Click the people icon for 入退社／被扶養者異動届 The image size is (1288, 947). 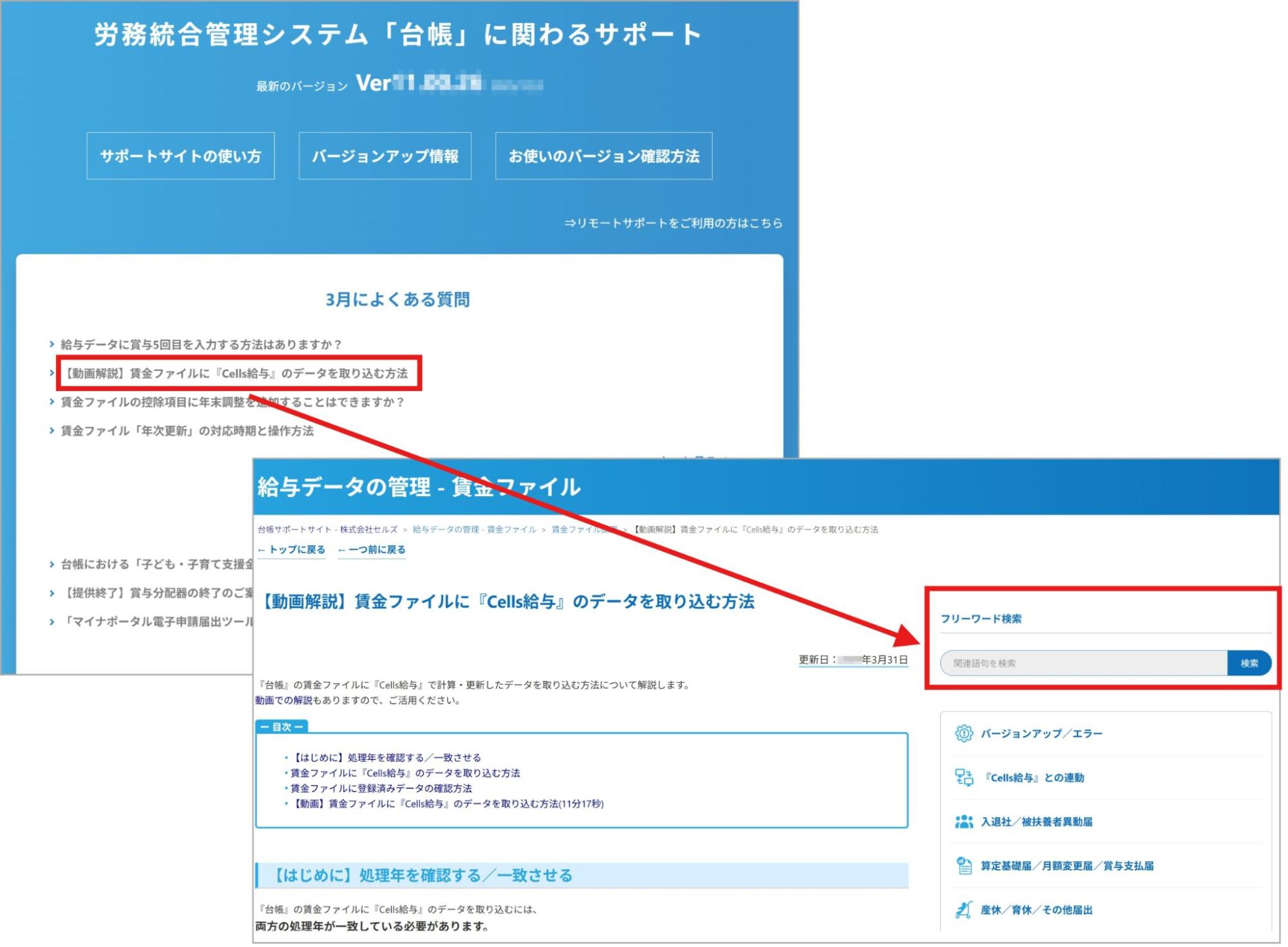[963, 821]
